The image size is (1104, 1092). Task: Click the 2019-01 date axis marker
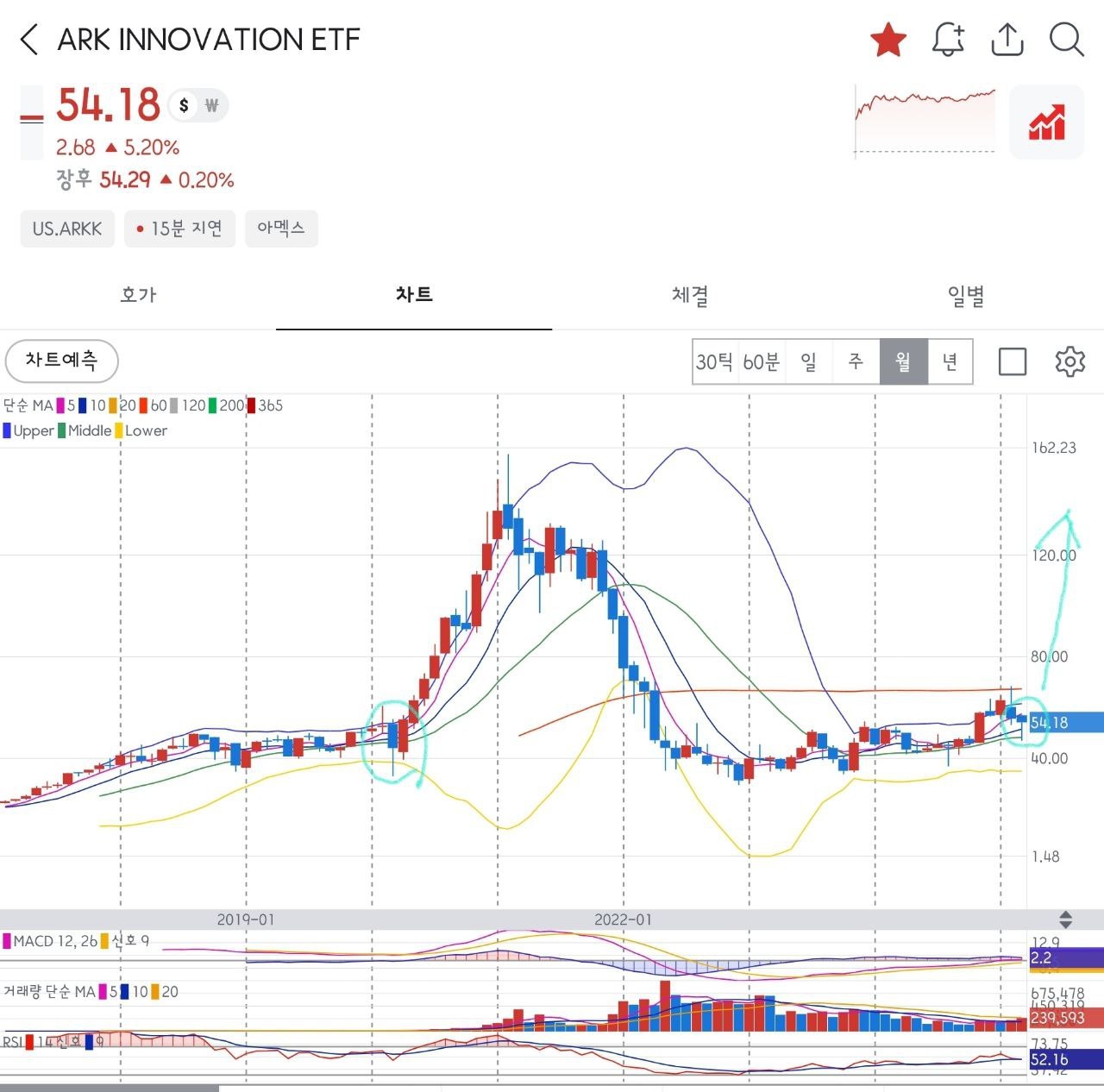point(246,919)
